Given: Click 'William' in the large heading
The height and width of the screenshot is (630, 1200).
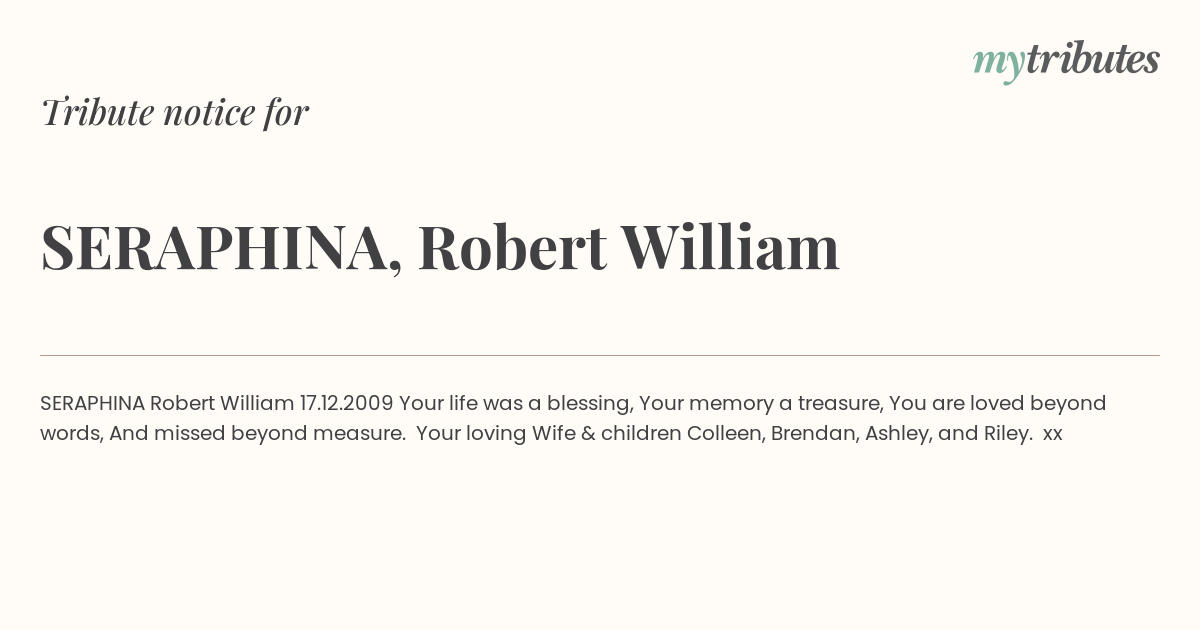Looking at the screenshot, I should tap(730, 247).
